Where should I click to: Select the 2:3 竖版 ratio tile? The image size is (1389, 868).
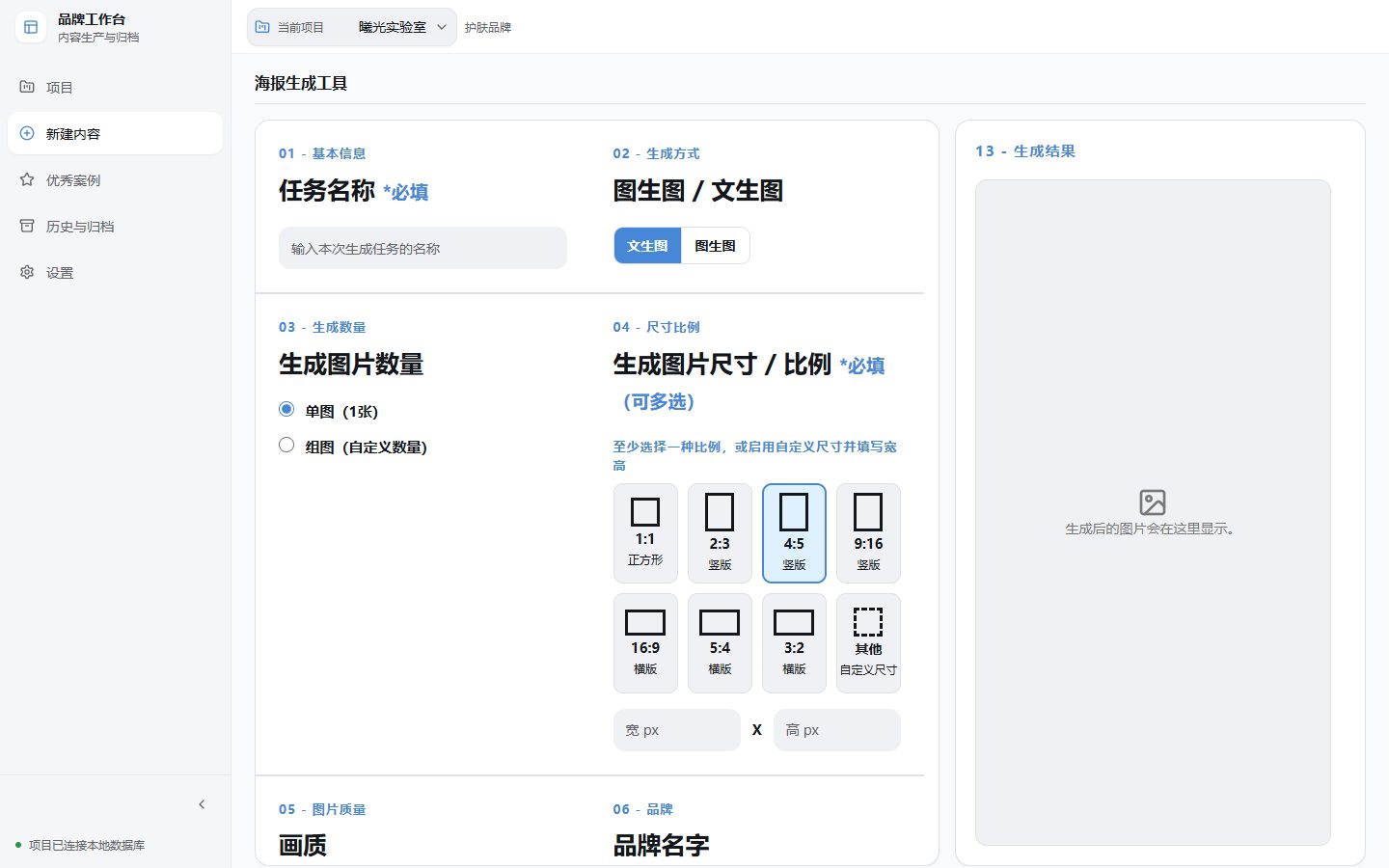tap(720, 533)
